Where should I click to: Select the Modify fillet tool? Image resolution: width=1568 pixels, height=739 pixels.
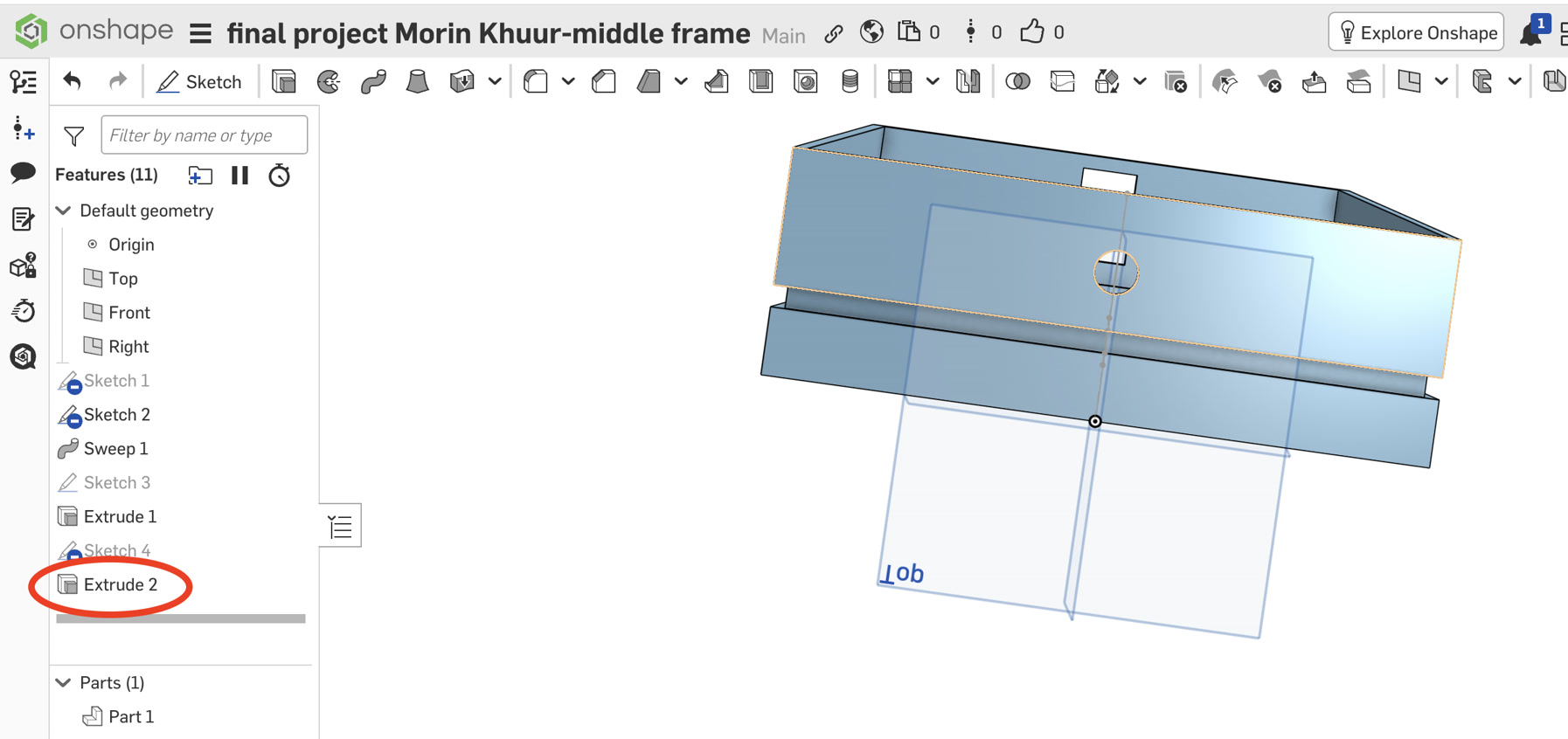(1225, 82)
